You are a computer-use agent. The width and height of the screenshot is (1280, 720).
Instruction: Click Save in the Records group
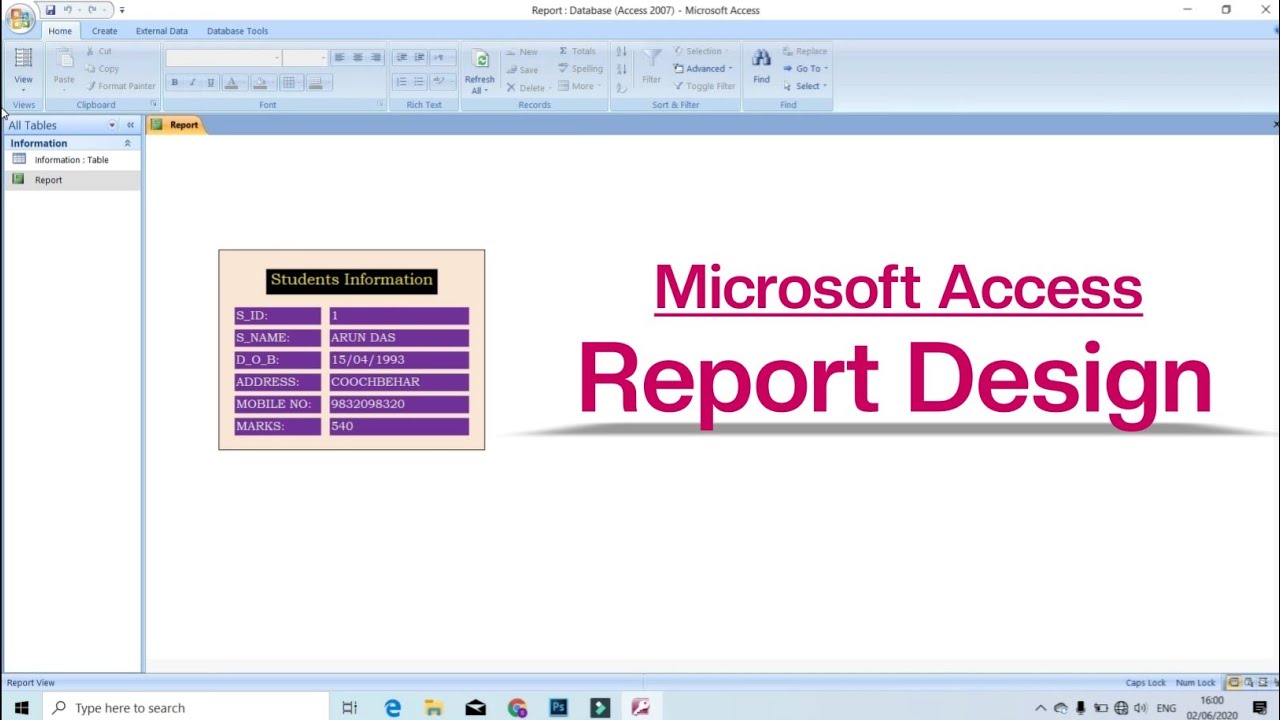(x=522, y=70)
